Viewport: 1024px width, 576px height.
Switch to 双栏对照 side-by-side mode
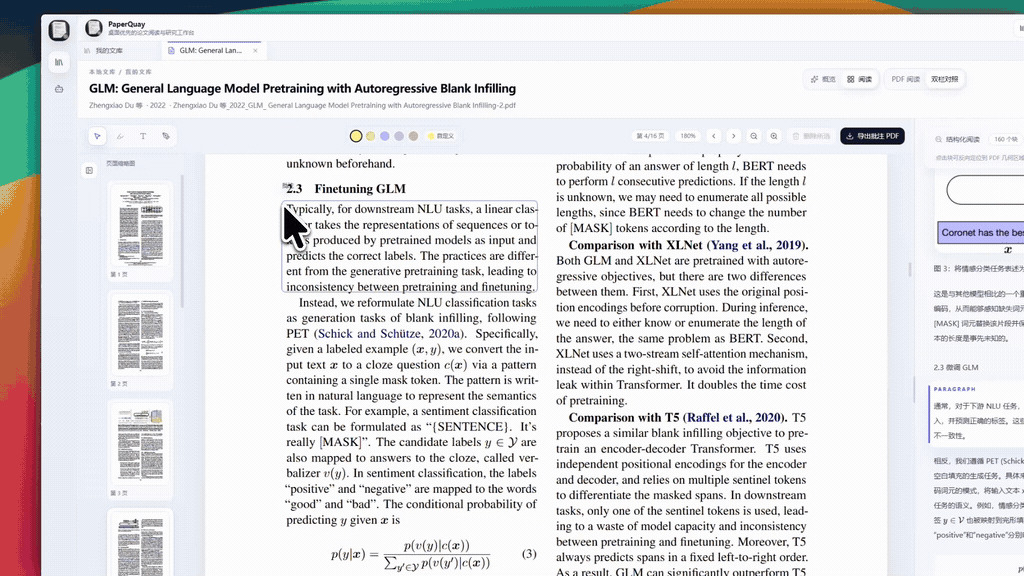[944, 79]
